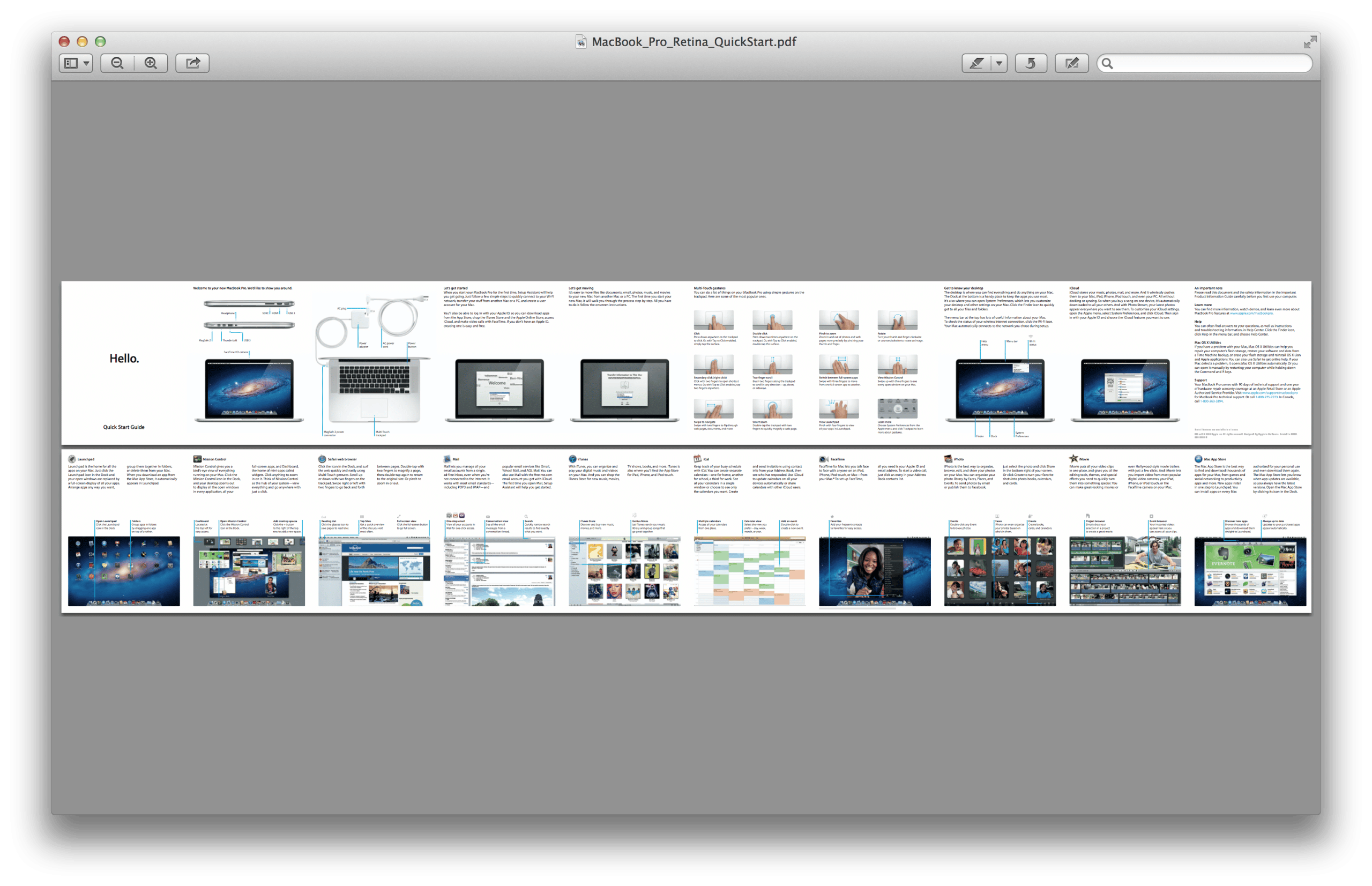Viewport: 1372px width, 886px height.
Task: Click the Safari browser screenshot image
Action: click(374, 571)
